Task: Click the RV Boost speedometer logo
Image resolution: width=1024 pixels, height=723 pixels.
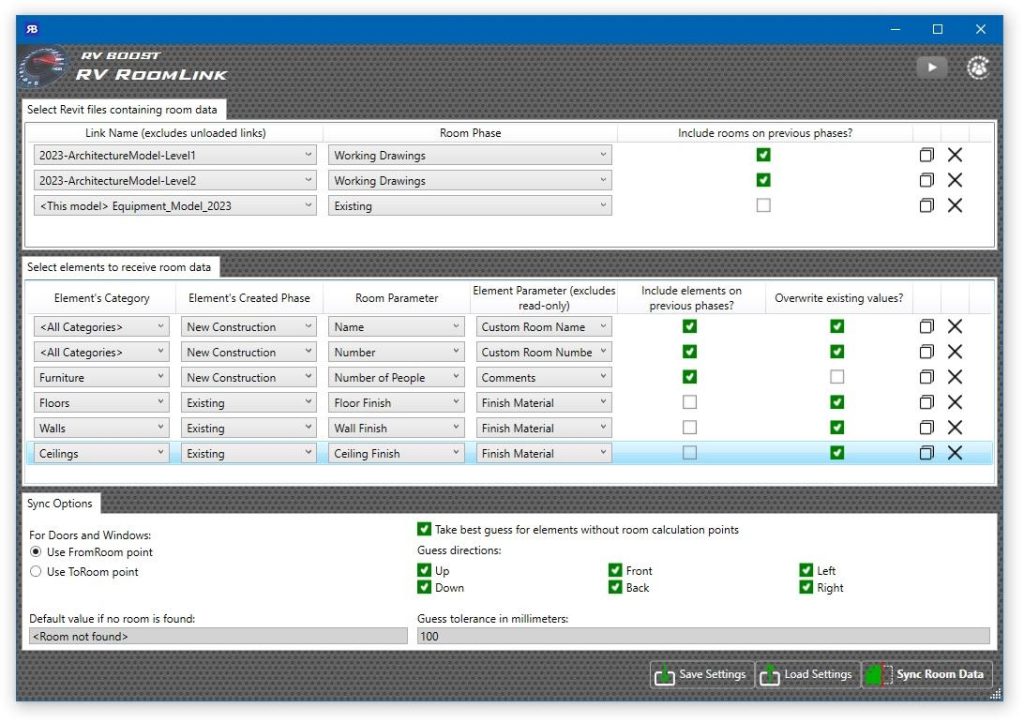Action: point(42,66)
